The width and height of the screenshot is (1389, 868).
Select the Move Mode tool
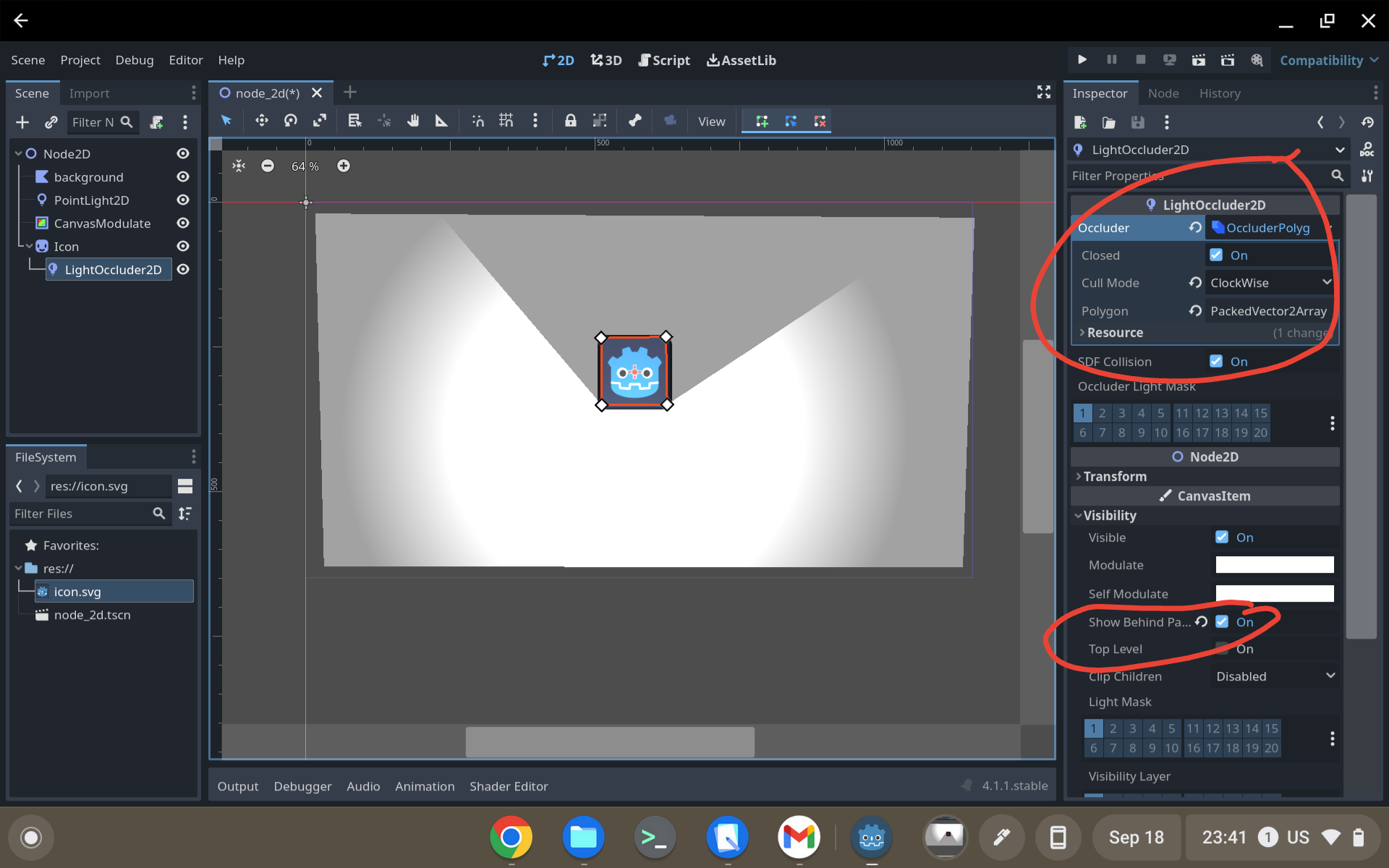(261, 121)
